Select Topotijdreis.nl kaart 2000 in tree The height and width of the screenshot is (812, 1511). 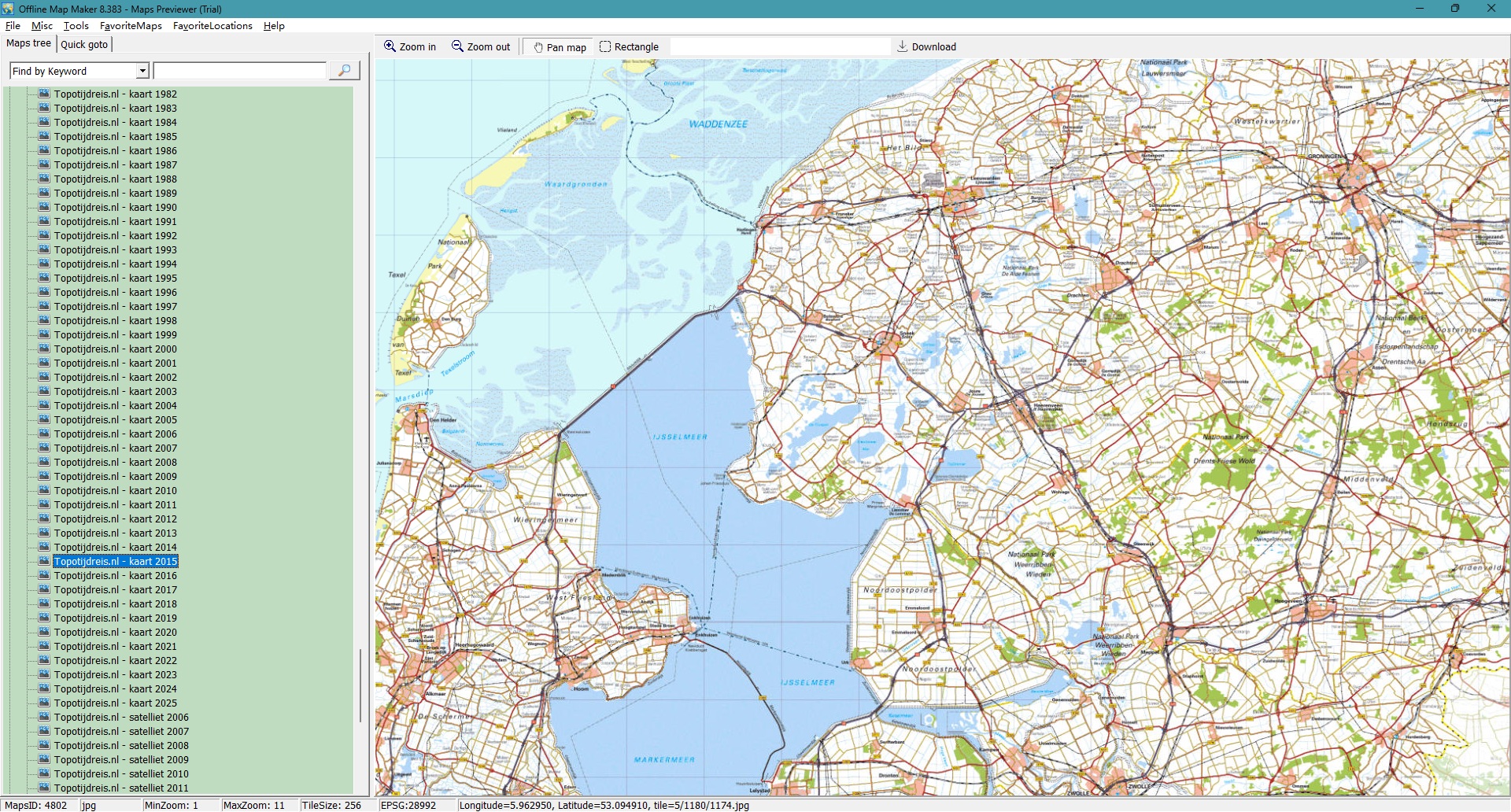tap(115, 349)
